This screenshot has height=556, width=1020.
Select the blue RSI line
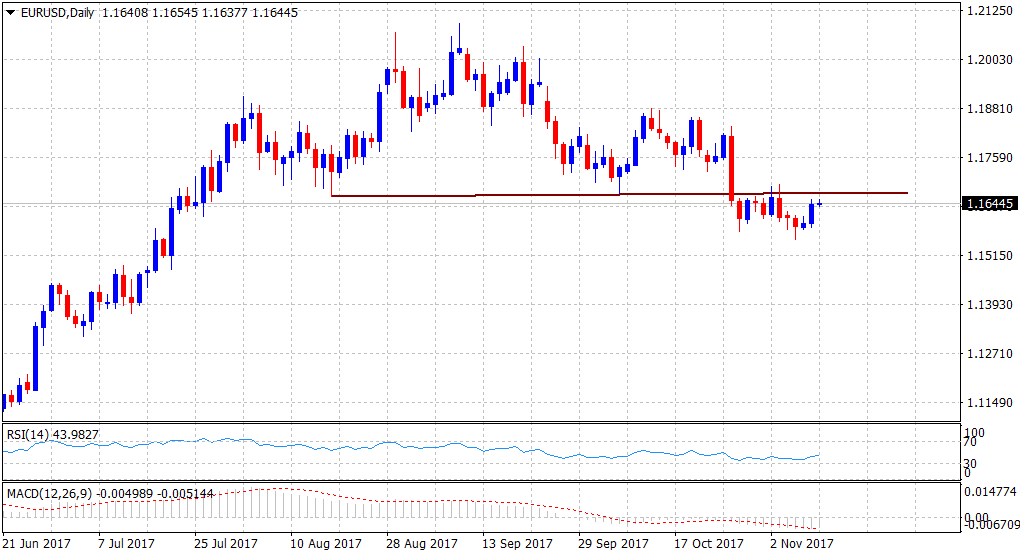pos(411,450)
